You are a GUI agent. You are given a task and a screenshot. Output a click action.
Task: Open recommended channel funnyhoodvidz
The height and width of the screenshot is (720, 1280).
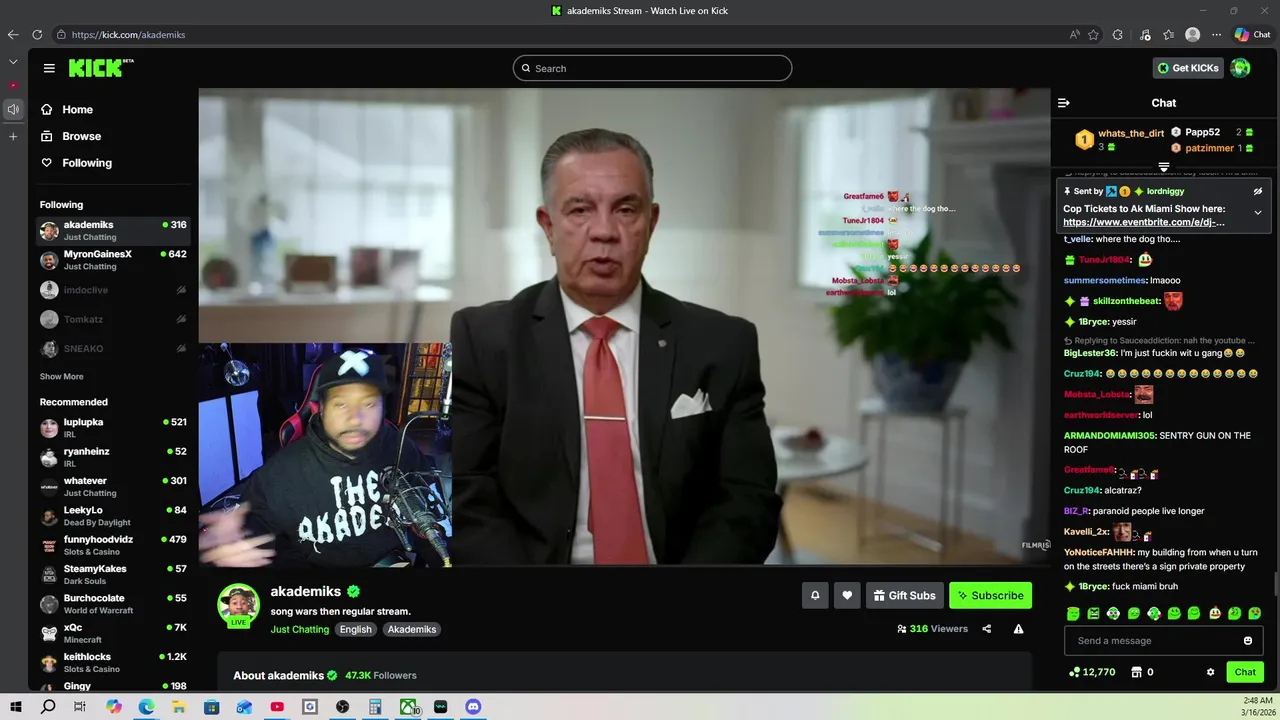tap(113, 545)
